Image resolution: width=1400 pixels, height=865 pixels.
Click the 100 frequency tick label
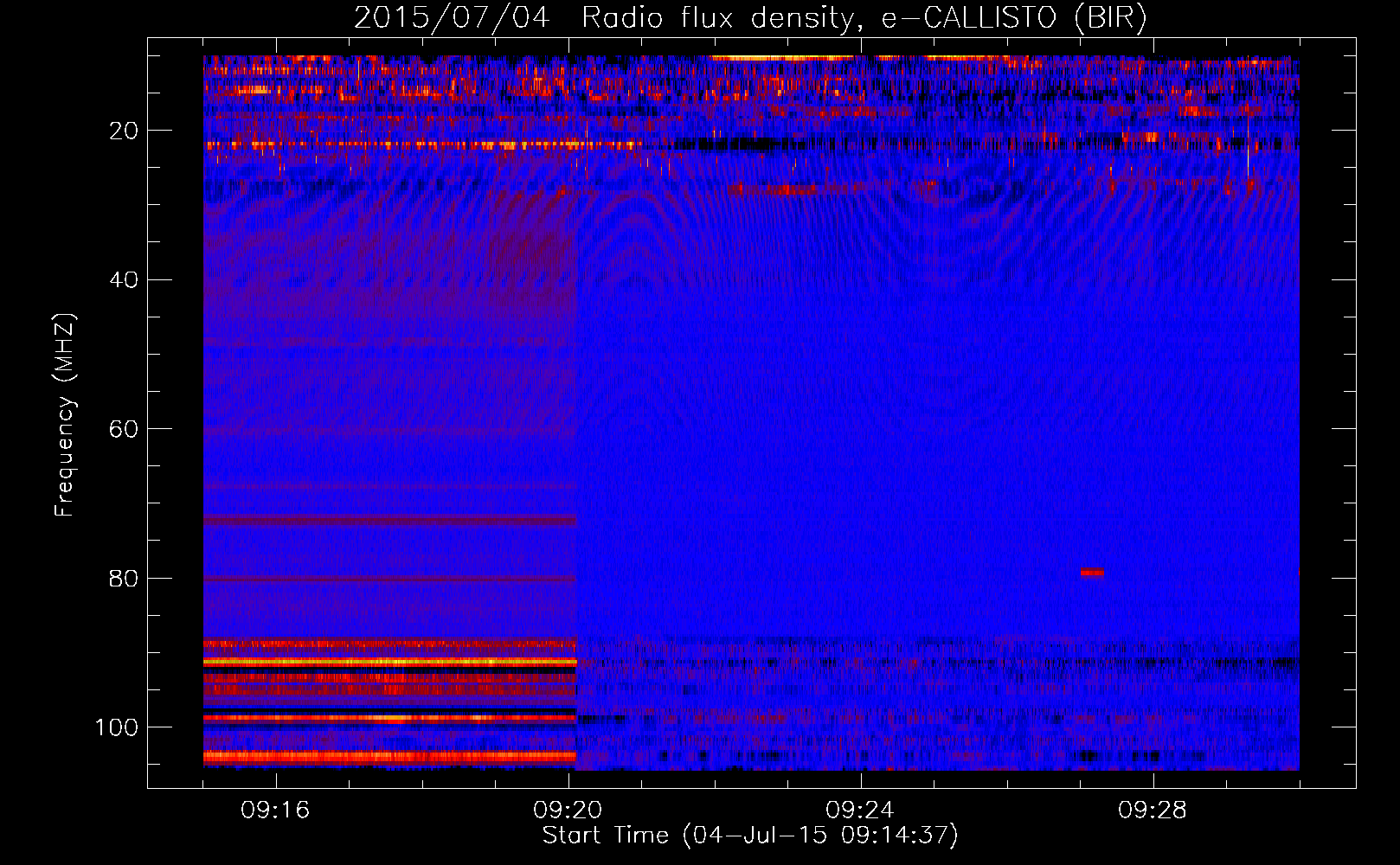[117, 727]
